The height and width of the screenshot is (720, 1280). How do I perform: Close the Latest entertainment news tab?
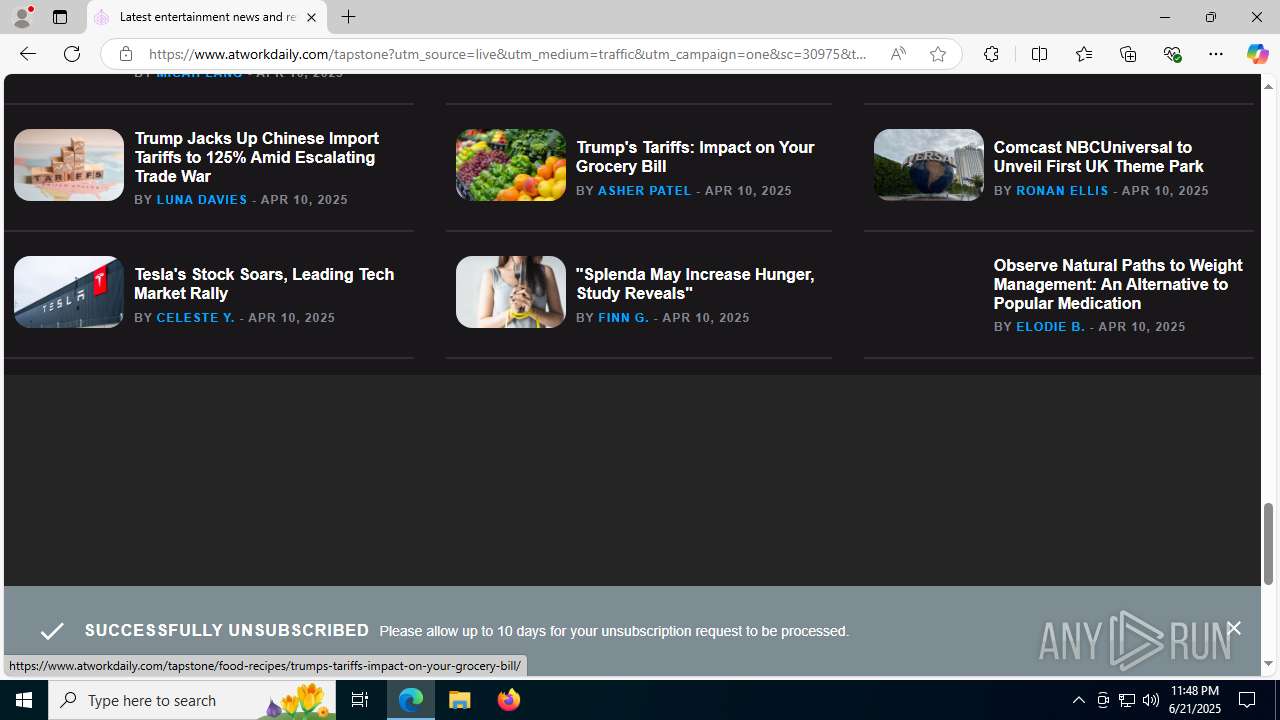coord(311,17)
